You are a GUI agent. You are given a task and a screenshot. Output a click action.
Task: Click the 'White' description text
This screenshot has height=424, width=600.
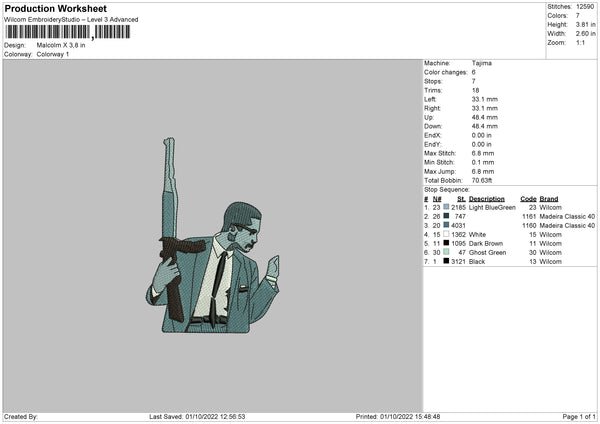point(477,235)
